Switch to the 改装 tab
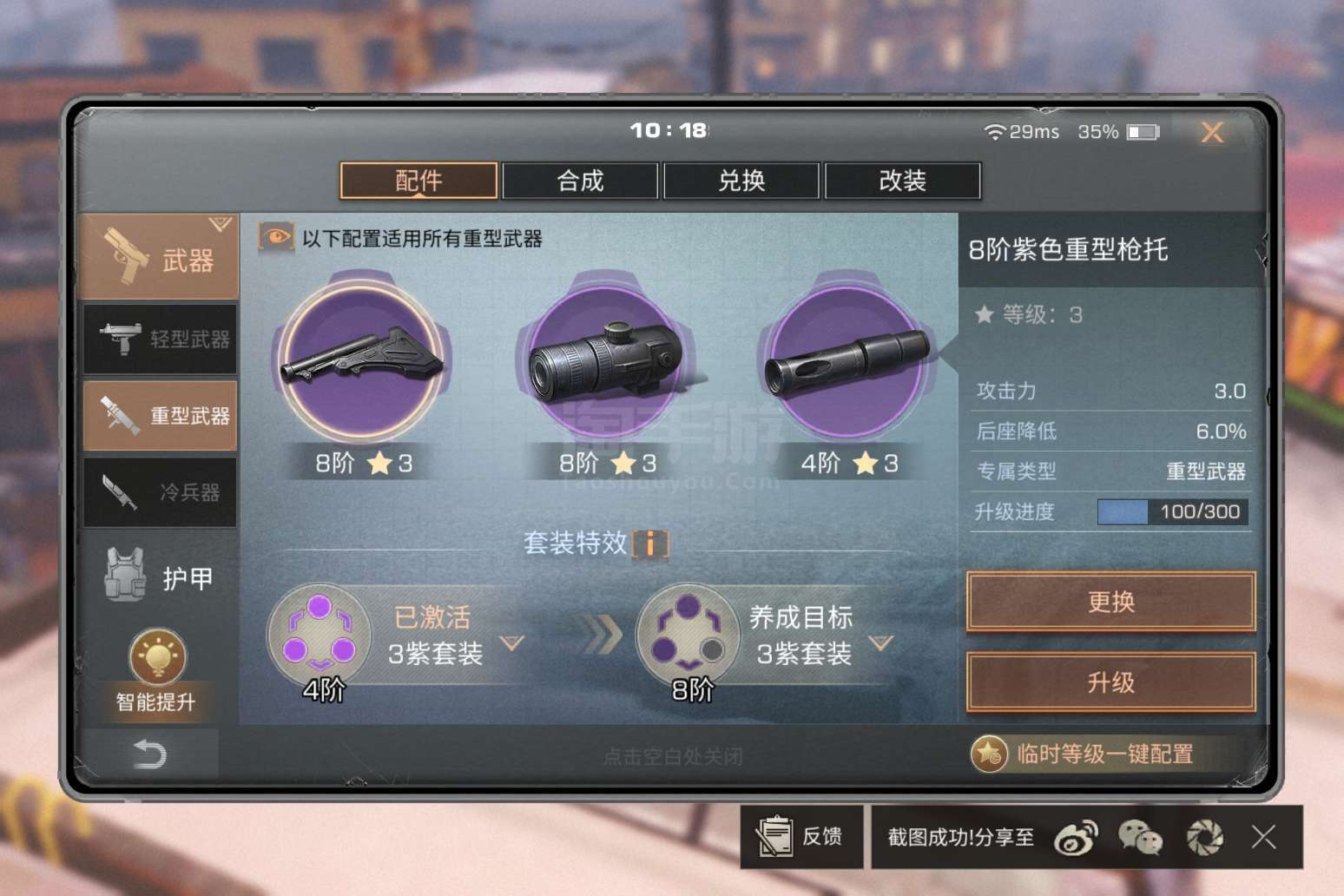This screenshot has width=1344, height=896. click(x=903, y=181)
